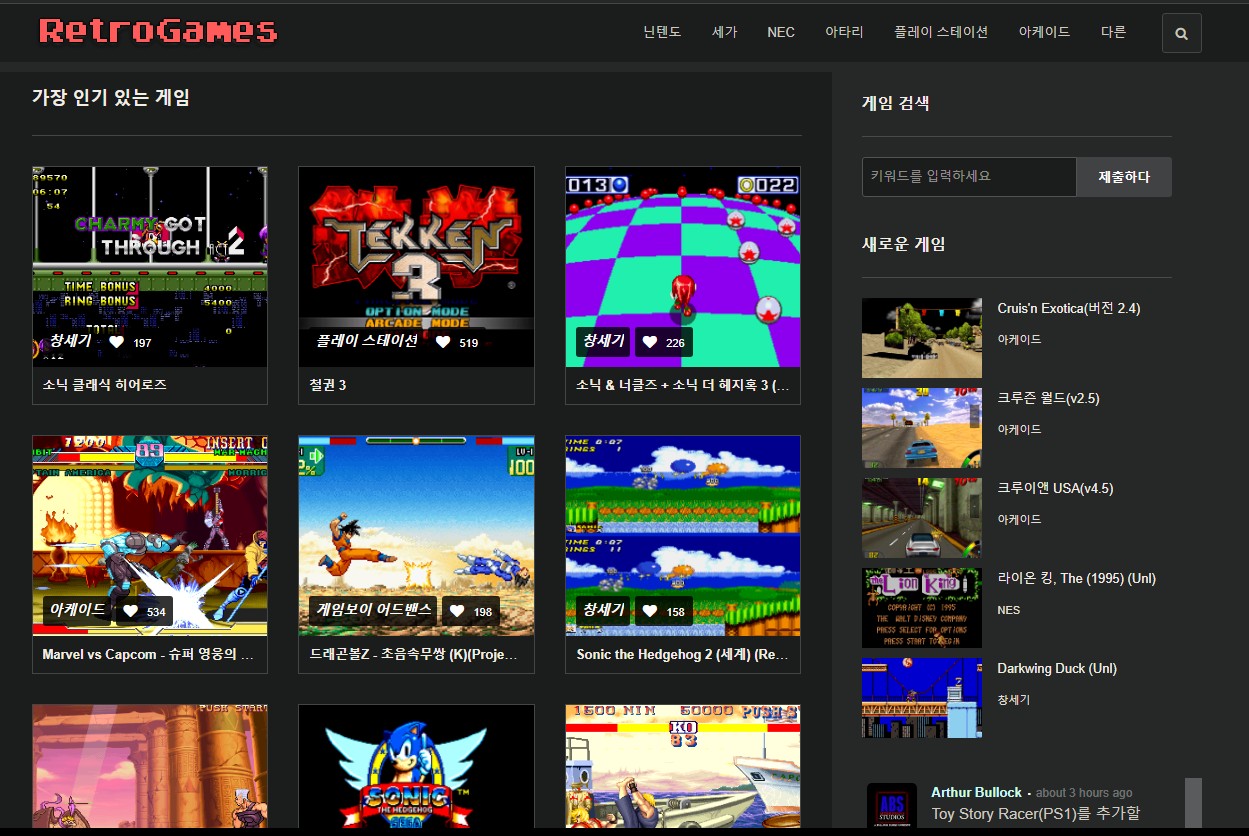Image resolution: width=1249 pixels, height=836 pixels.
Task: Click heart icon on Sonic the Hedgehog 2 (158)
Action: point(649,611)
